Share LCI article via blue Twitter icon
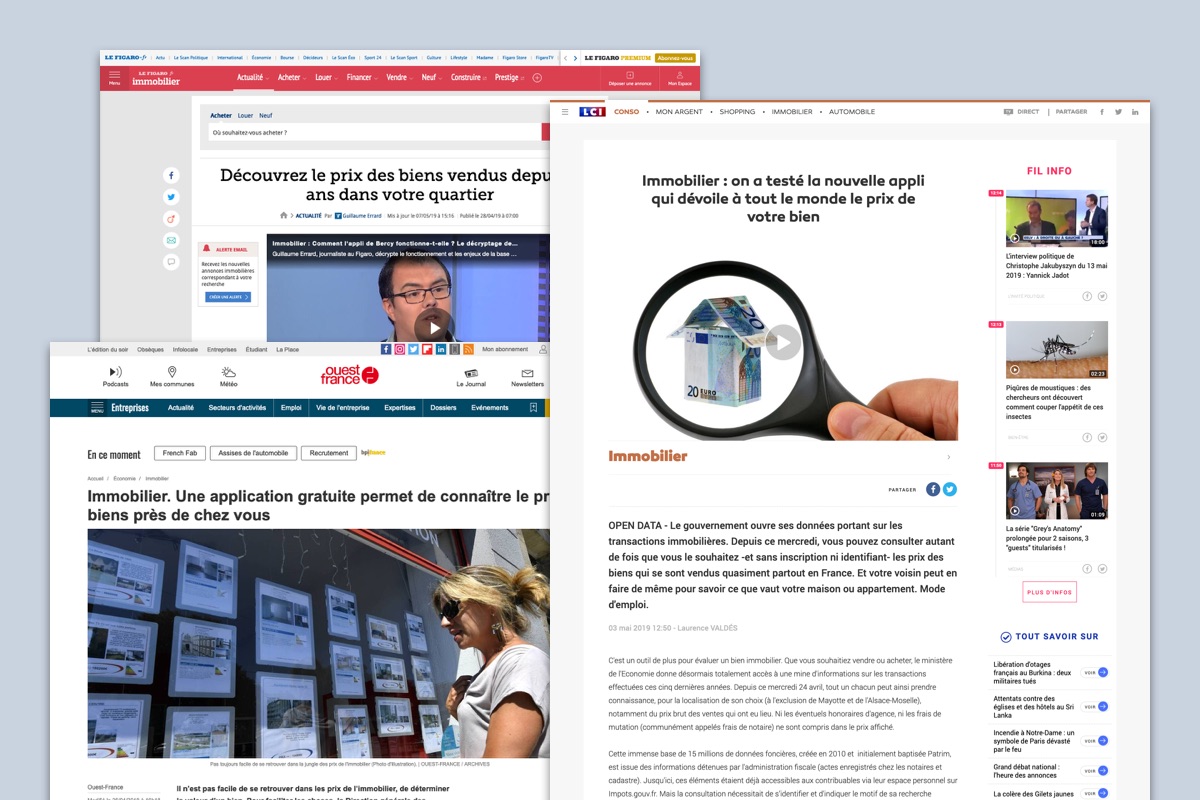Image resolution: width=1200 pixels, height=800 pixels. coord(949,489)
